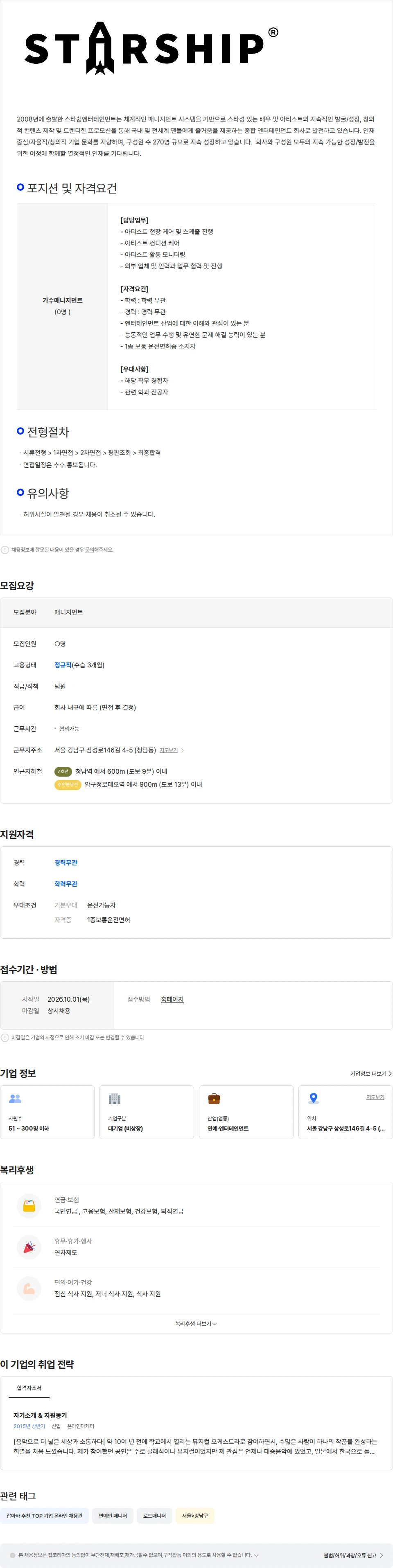The image size is (393, 1568).
Task: Click the 정규직 employment type link
Action: [63, 665]
